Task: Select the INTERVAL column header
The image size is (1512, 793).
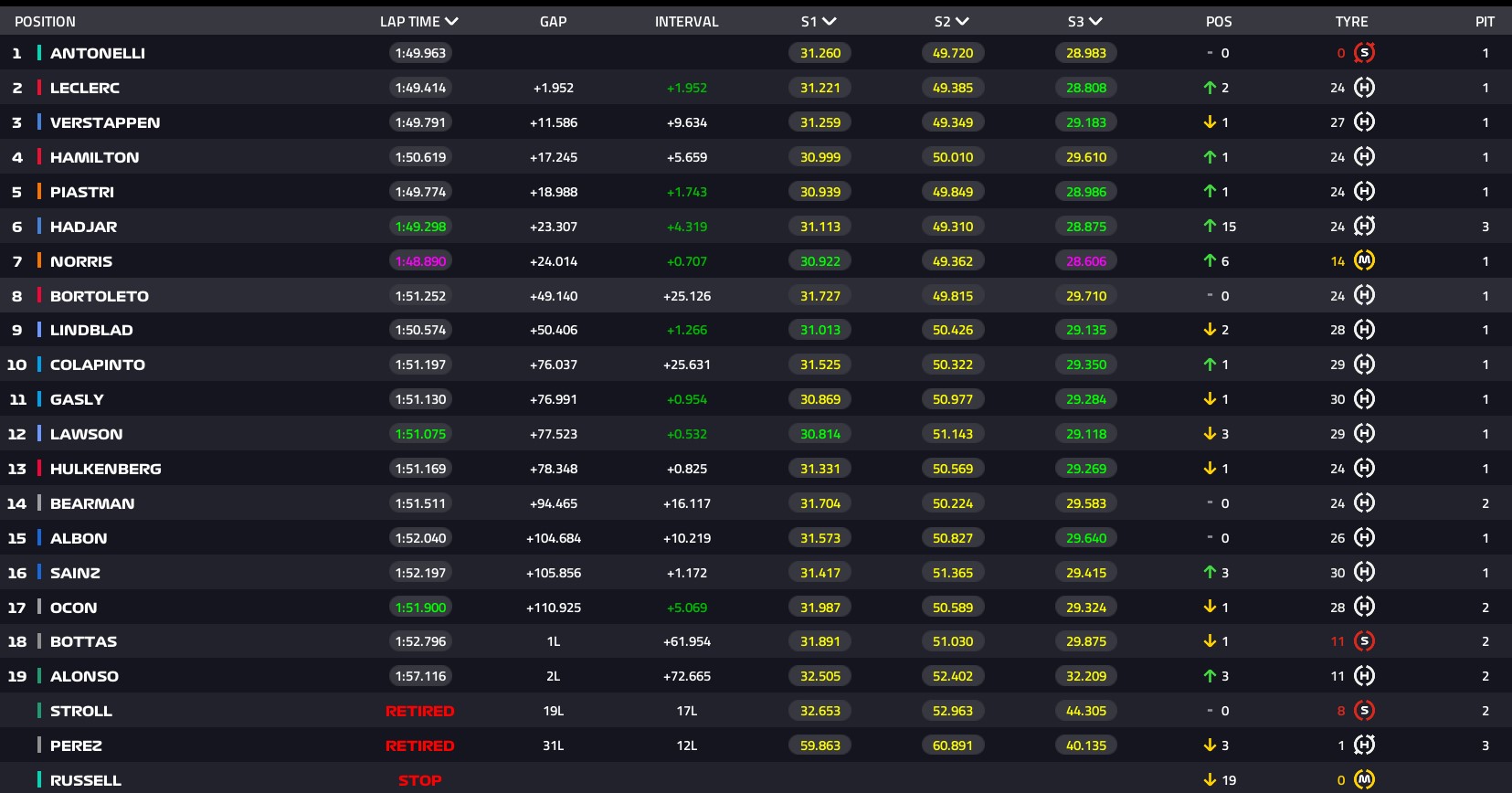Action: (x=687, y=21)
